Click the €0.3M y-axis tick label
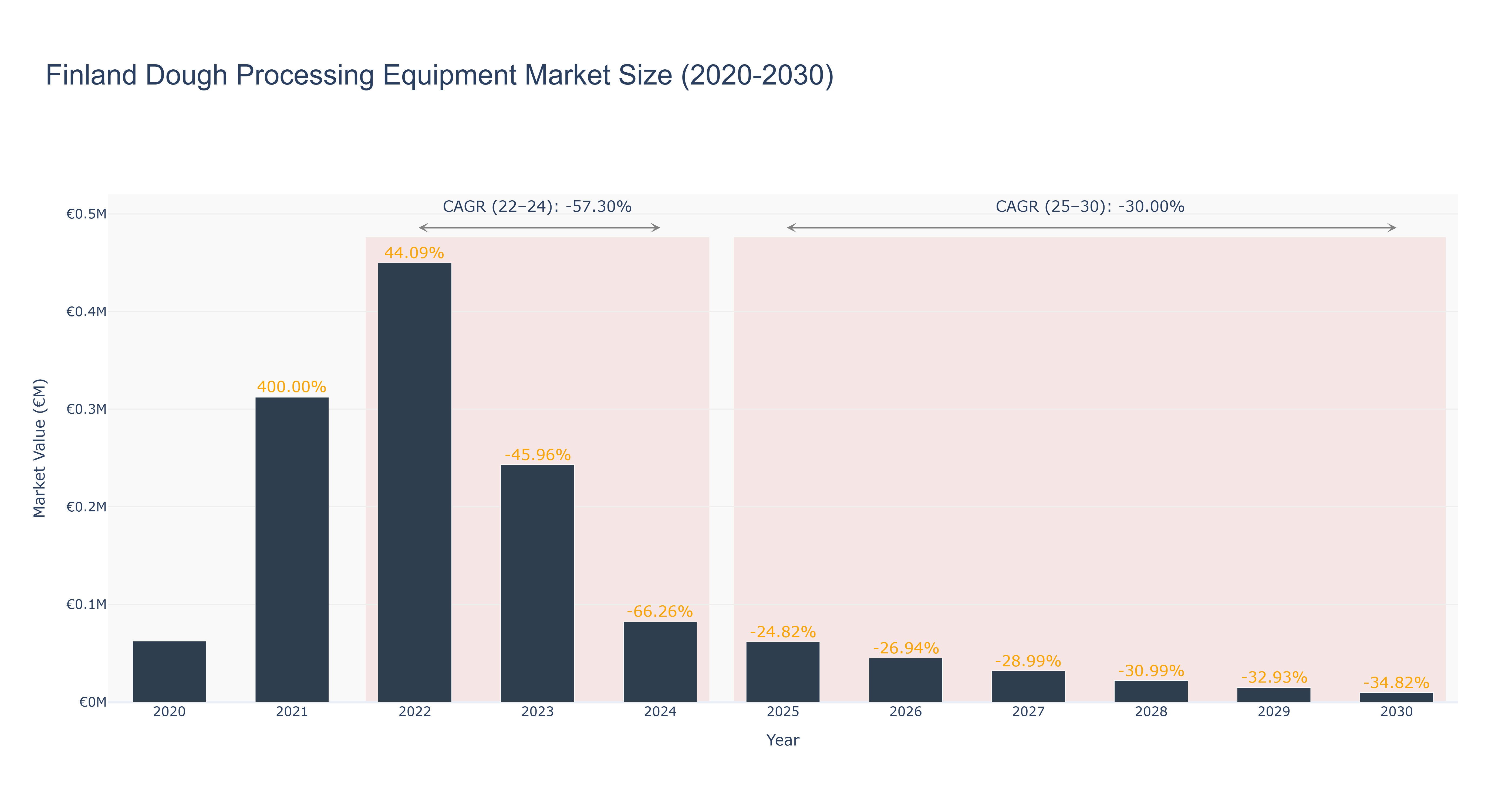The height and width of the screenshot is (810, 1512). pyautogui.click(x=86, y=409)
